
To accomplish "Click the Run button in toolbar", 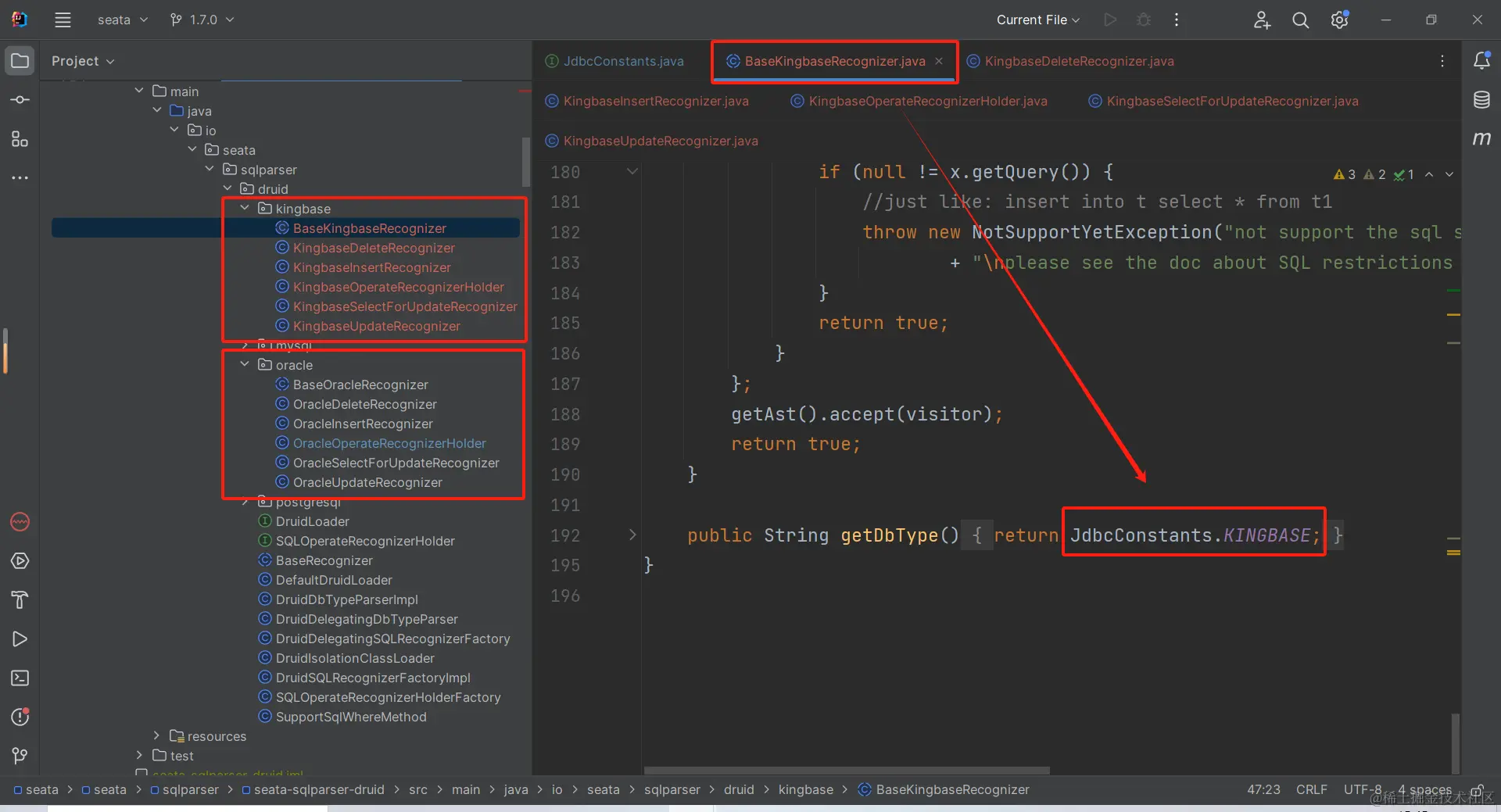I will (x=1110, y=20).
